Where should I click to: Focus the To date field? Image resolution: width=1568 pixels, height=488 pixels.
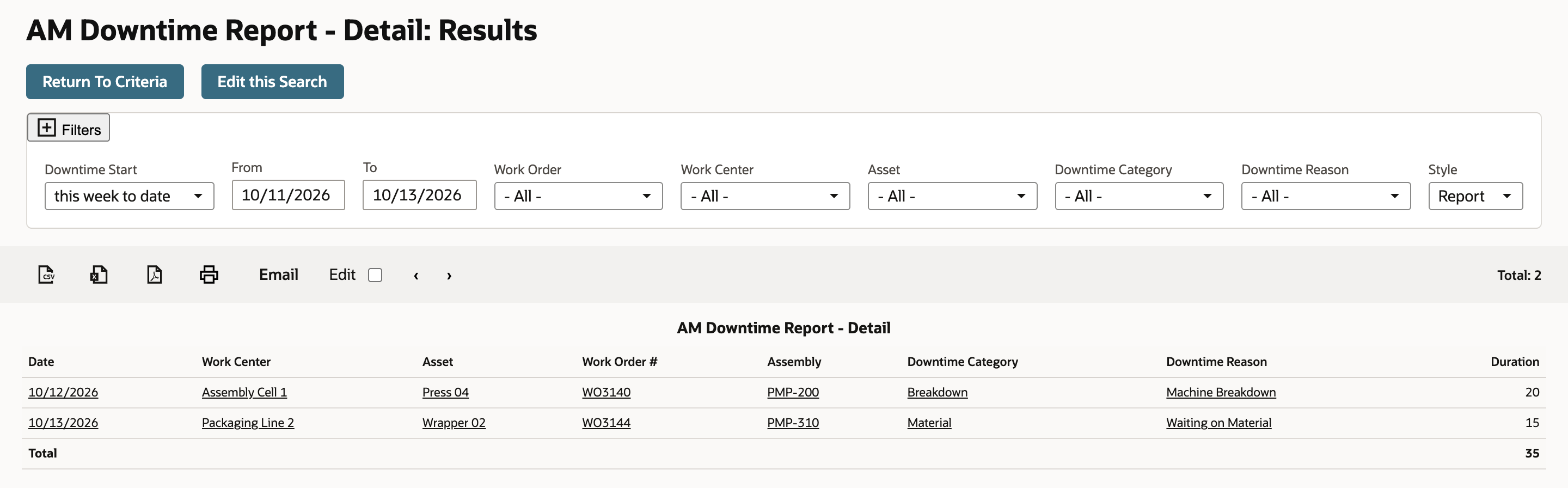point(419,195)
